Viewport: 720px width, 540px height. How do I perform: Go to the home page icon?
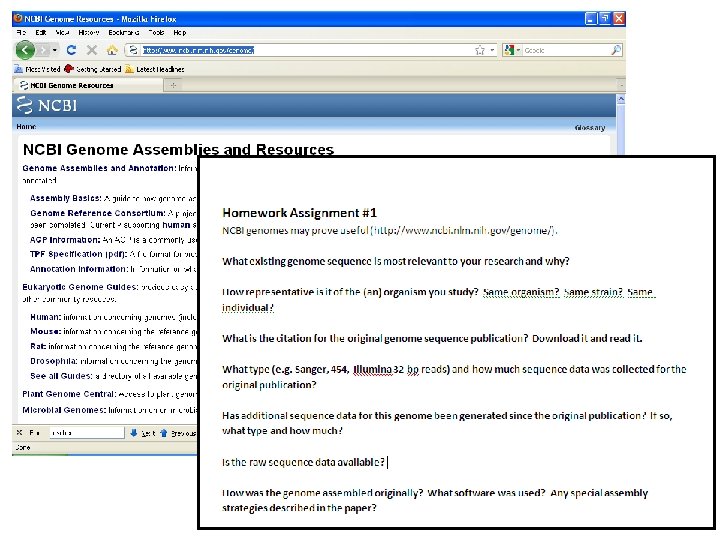112,50
